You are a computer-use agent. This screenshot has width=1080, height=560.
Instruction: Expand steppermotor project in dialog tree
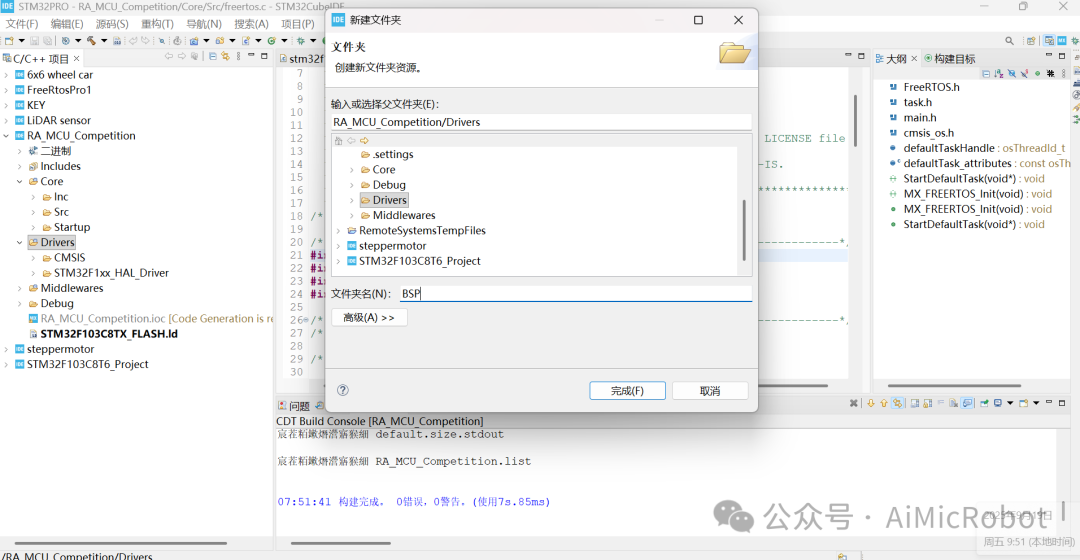click(338, 246)
